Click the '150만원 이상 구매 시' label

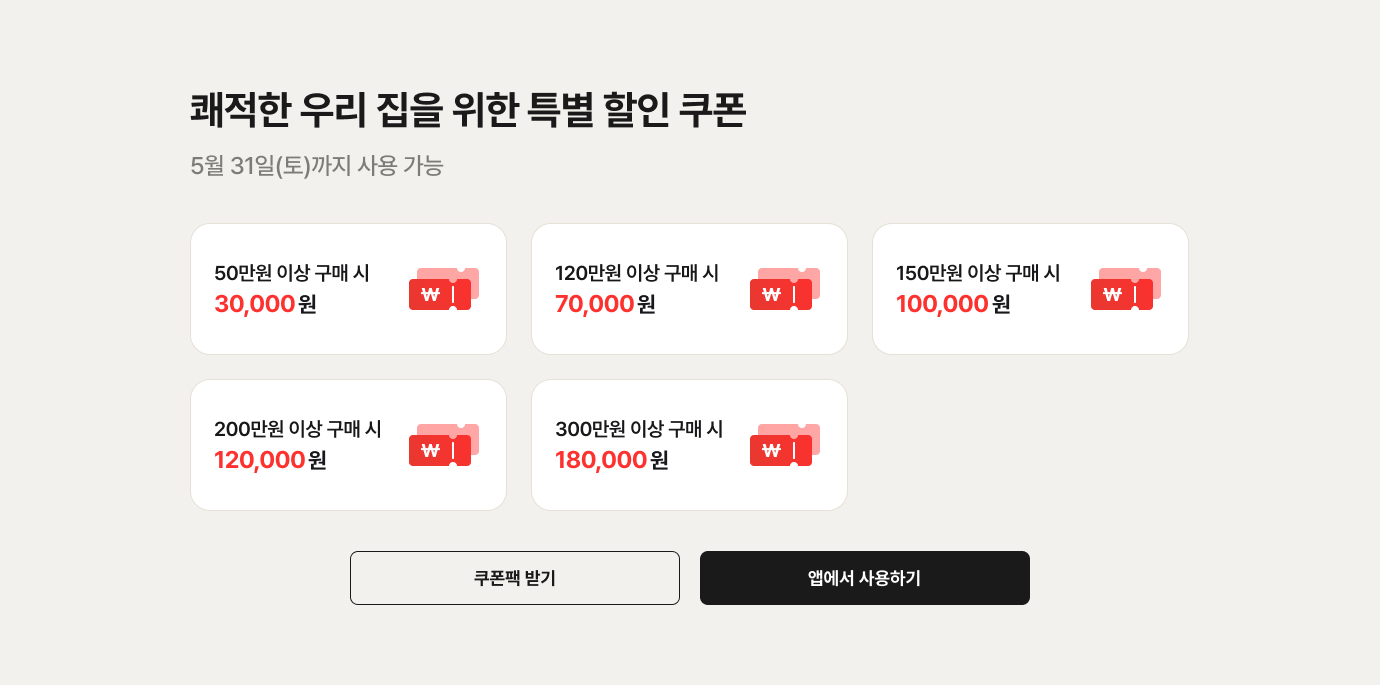[978, 273]
